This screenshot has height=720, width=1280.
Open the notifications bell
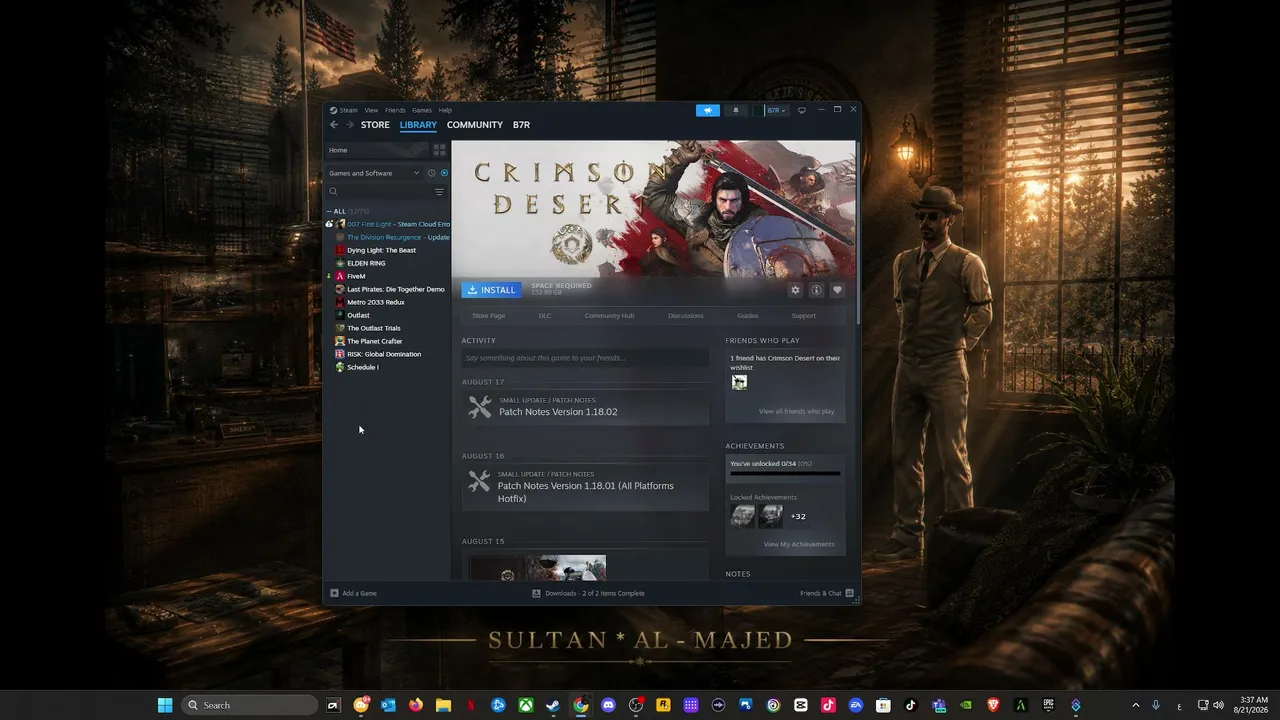coord(736,110)
